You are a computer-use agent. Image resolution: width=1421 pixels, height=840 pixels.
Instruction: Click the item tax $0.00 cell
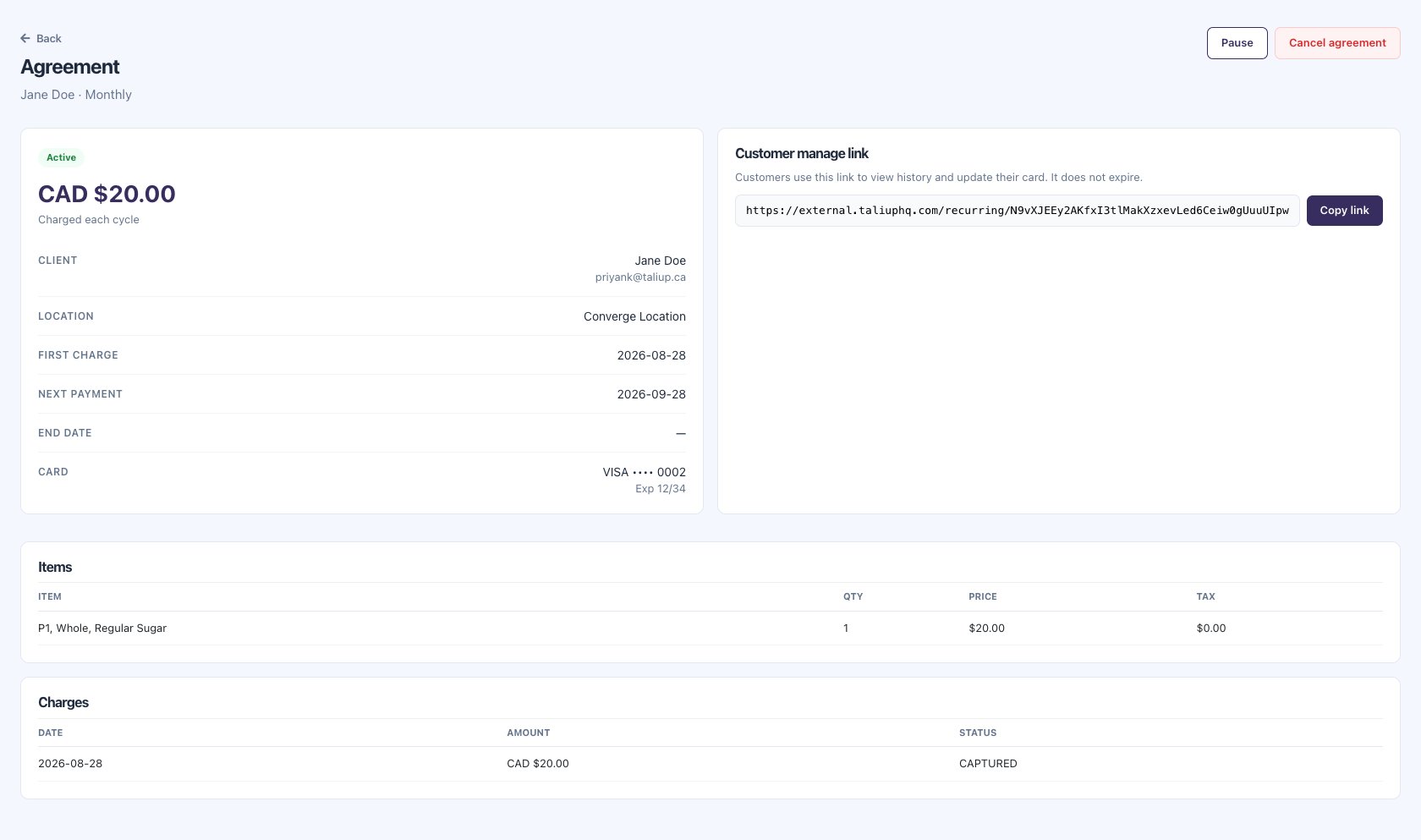(x=1211, y=629)
